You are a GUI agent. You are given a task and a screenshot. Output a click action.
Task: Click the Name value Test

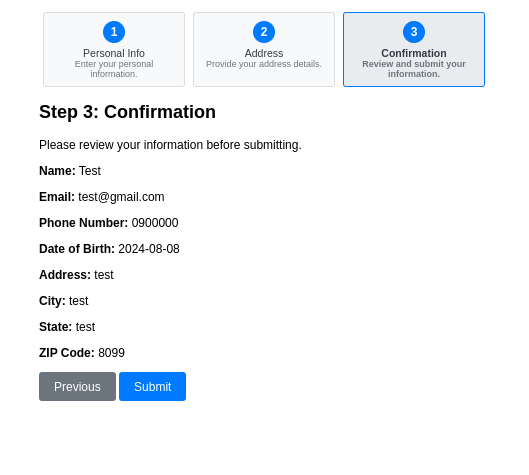[90, 171]
